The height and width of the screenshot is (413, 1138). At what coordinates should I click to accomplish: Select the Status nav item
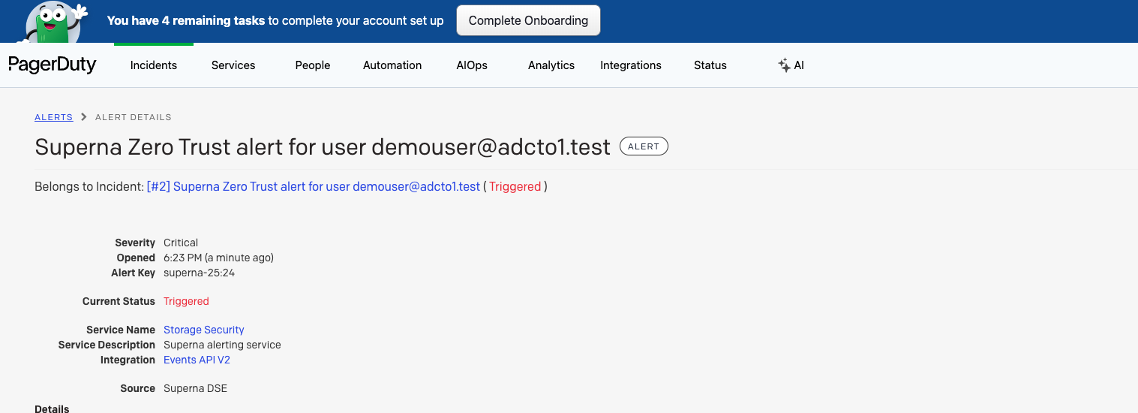(x=710, y=65)
